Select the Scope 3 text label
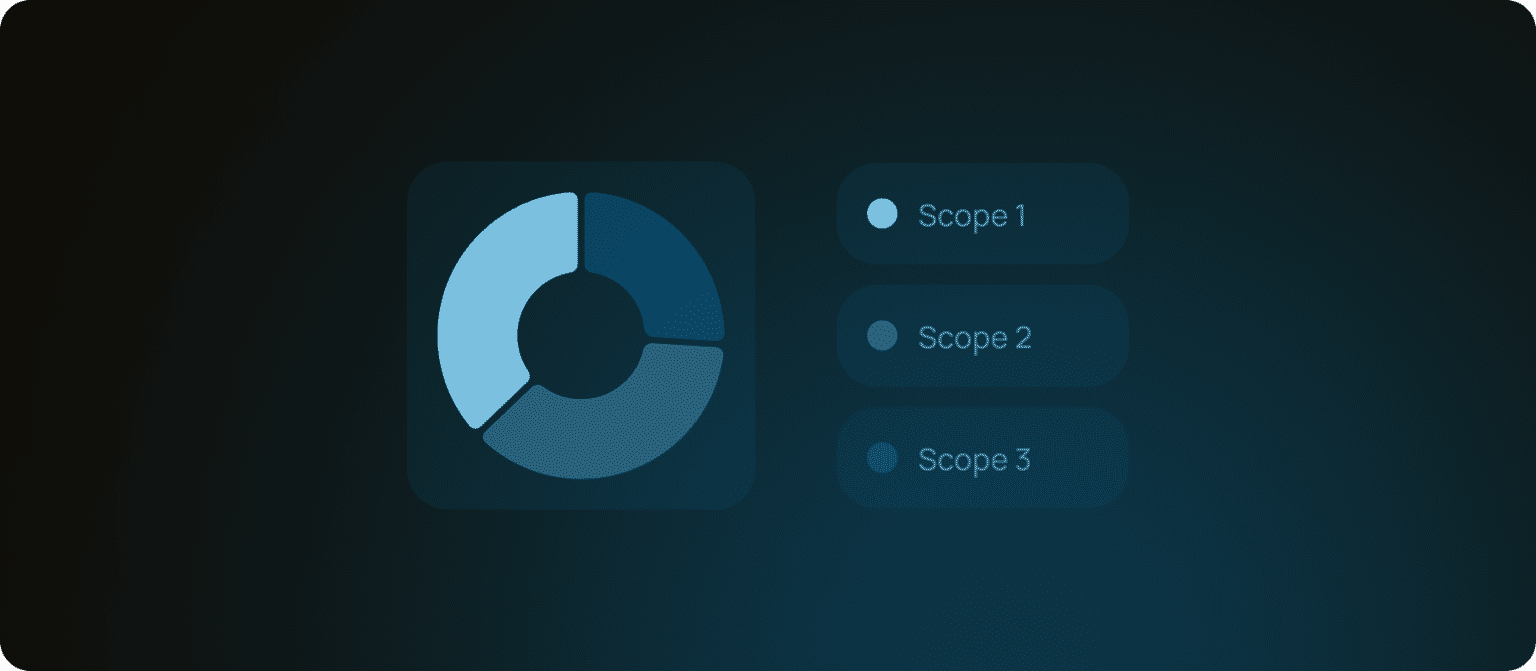The image size is (1536, 671). 974,460
